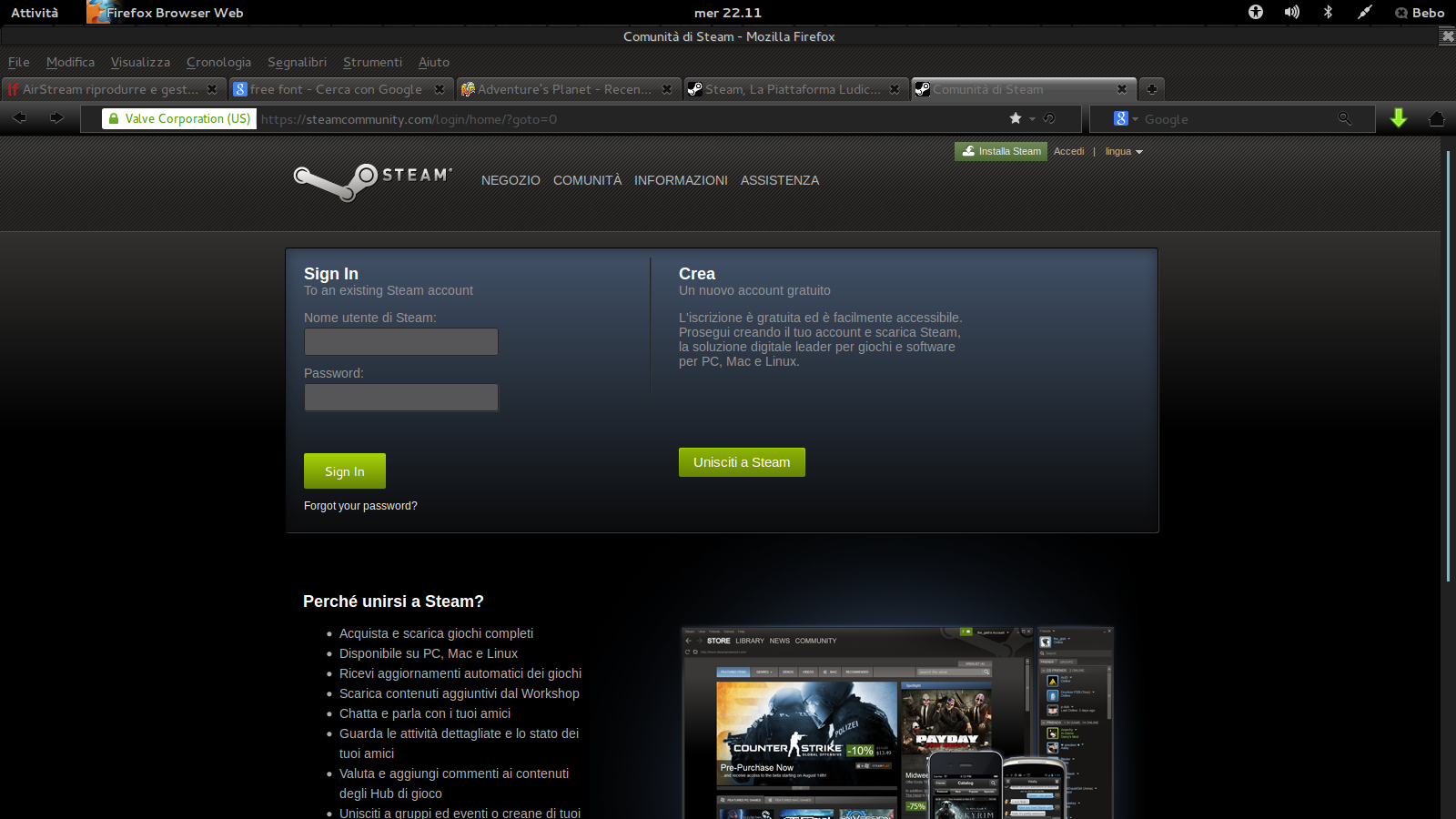This screenshot has height=819, width=1456.
Task: Show the Valve Corporation site identity info
Action: coord(179,118)
